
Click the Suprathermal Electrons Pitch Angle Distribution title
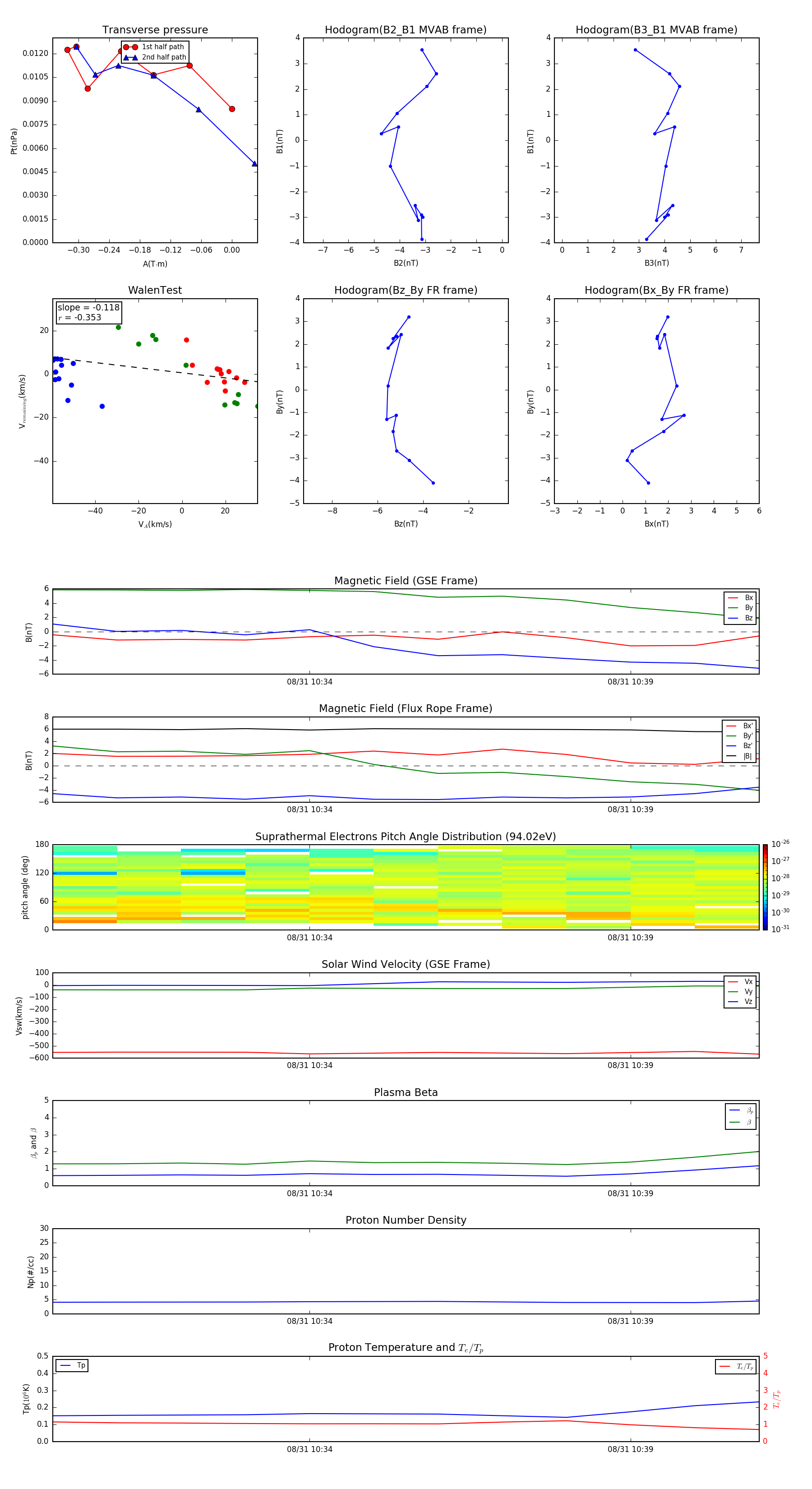[406, 837]
